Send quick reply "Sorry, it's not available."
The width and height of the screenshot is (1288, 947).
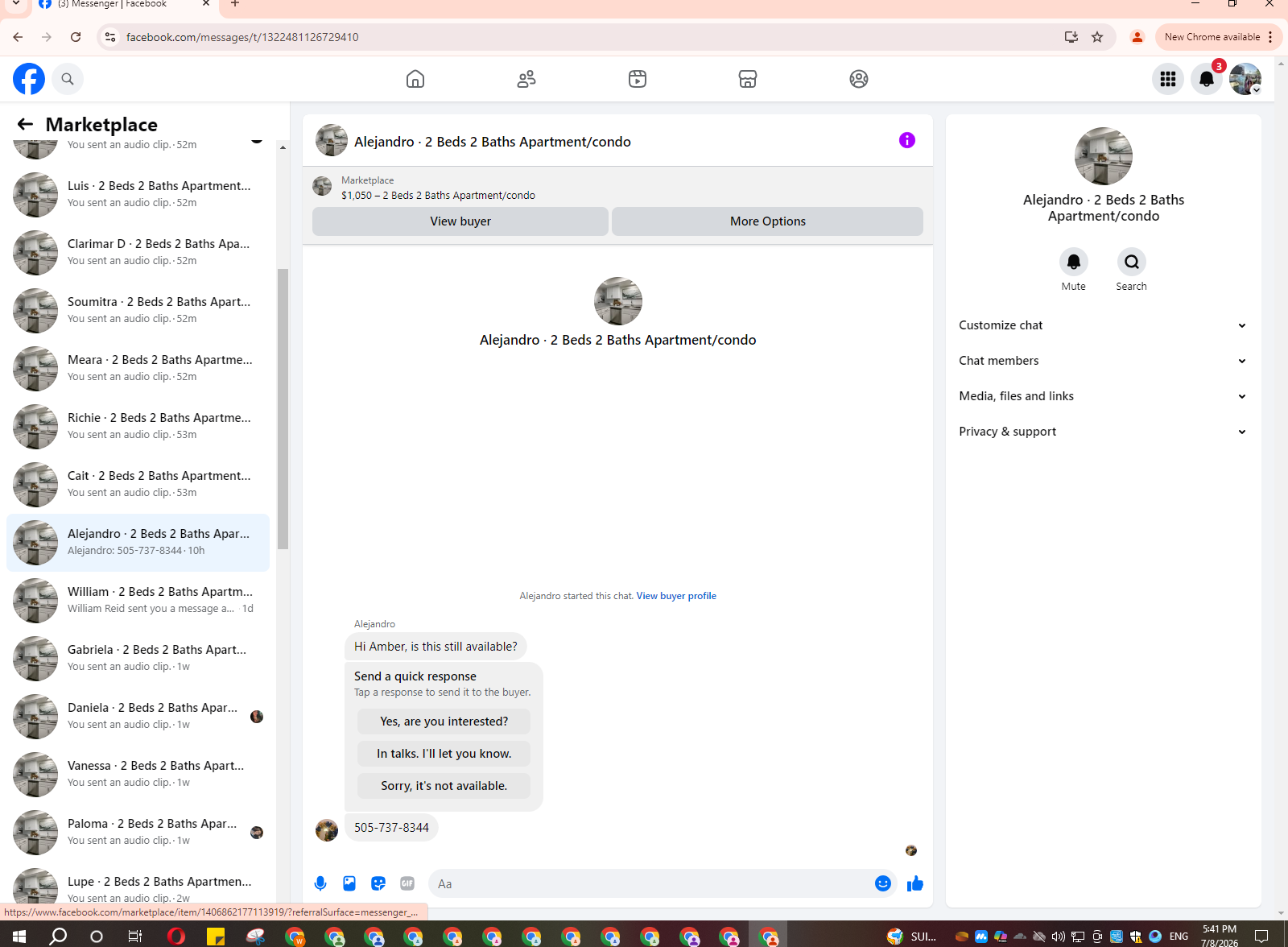coord(444,786)
